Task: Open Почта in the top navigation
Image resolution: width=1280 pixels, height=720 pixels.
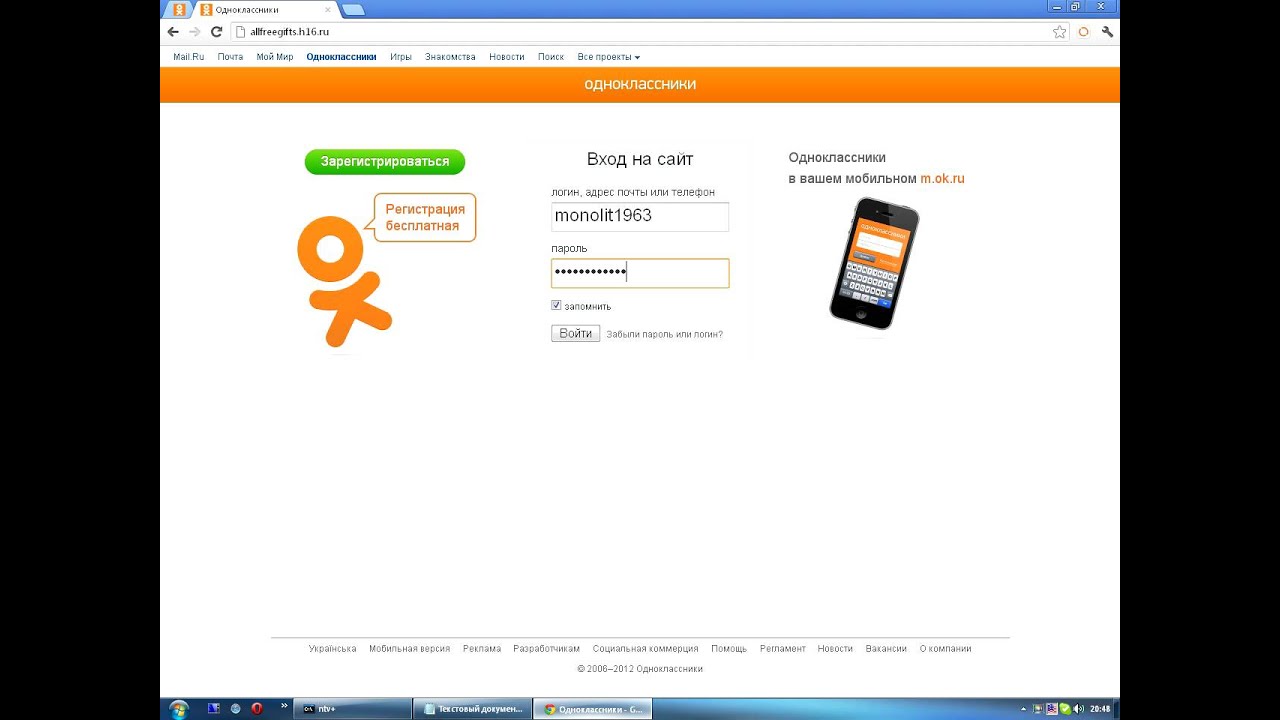Action: 230,57
